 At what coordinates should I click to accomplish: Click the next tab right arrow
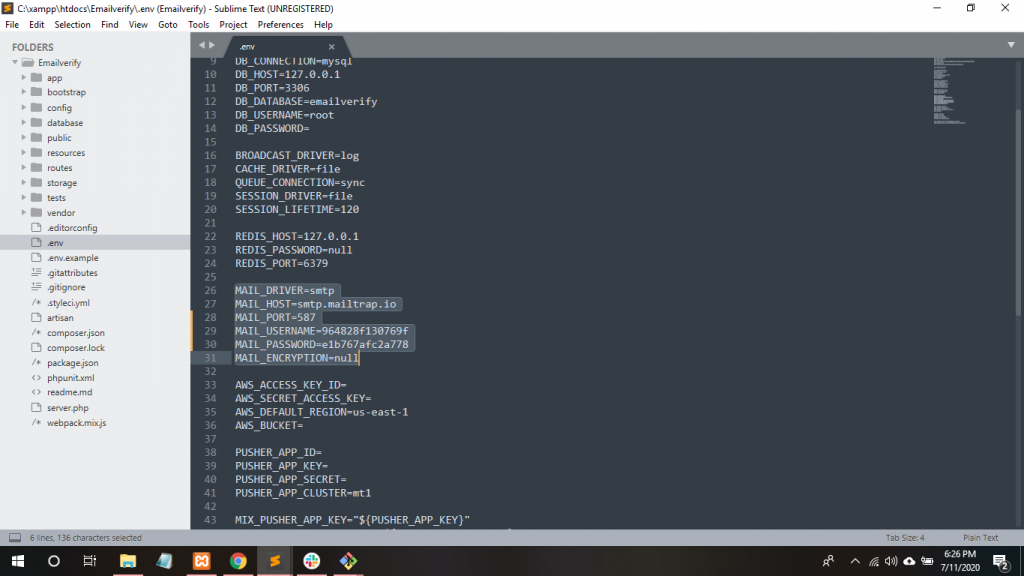coord(211,45)
